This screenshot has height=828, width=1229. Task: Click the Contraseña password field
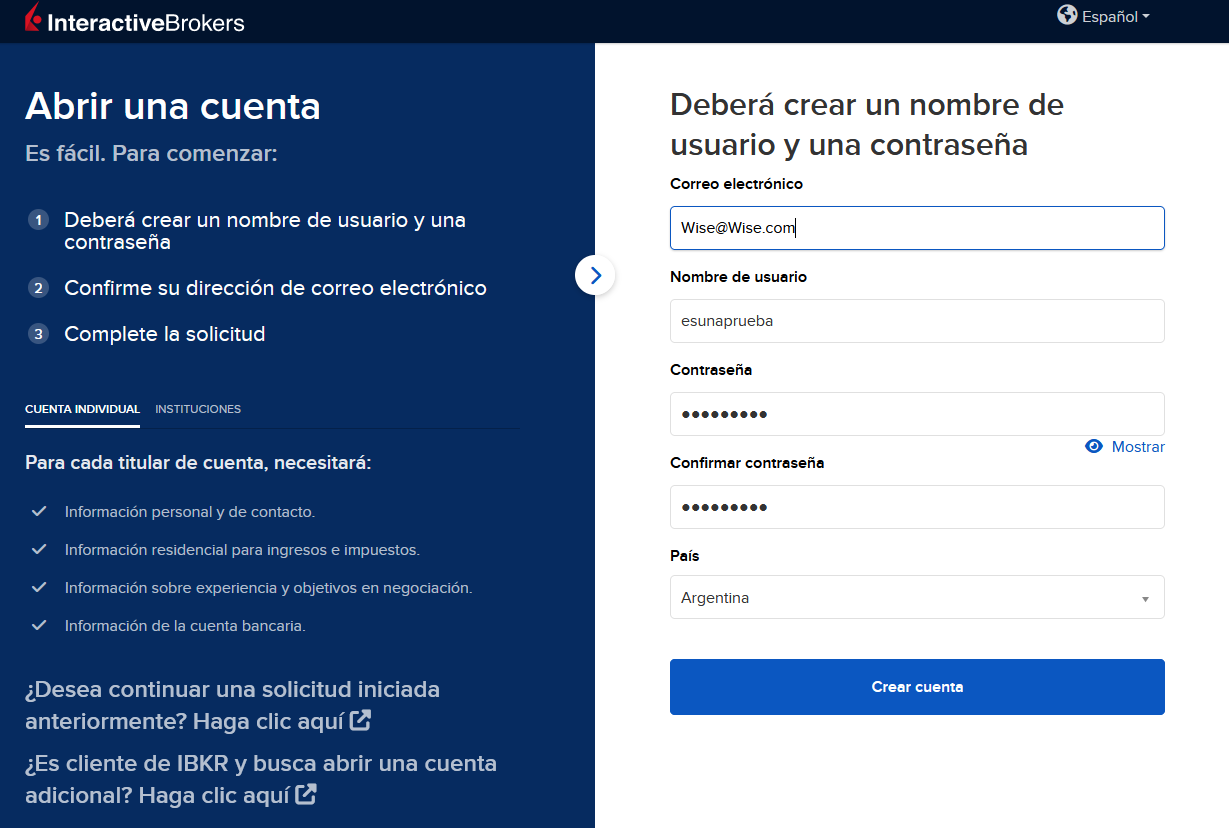[x=917, y=413]
